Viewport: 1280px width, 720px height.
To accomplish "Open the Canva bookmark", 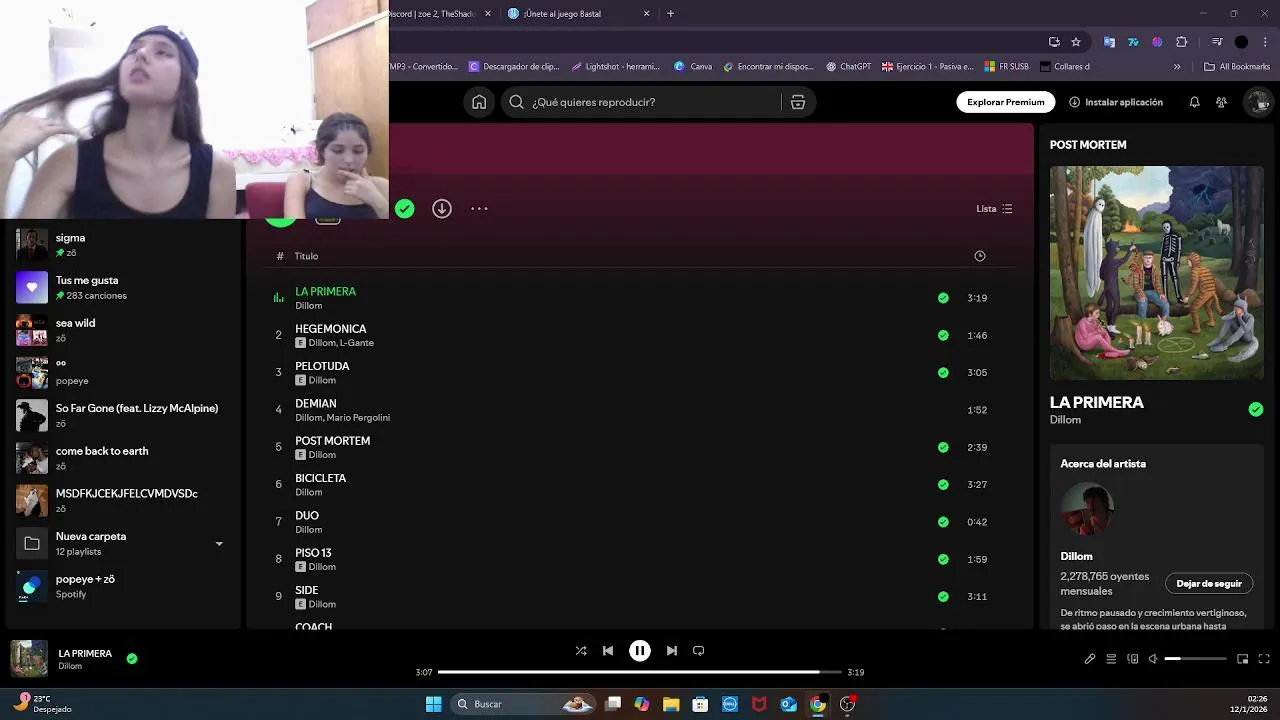I will coord(693,67).
